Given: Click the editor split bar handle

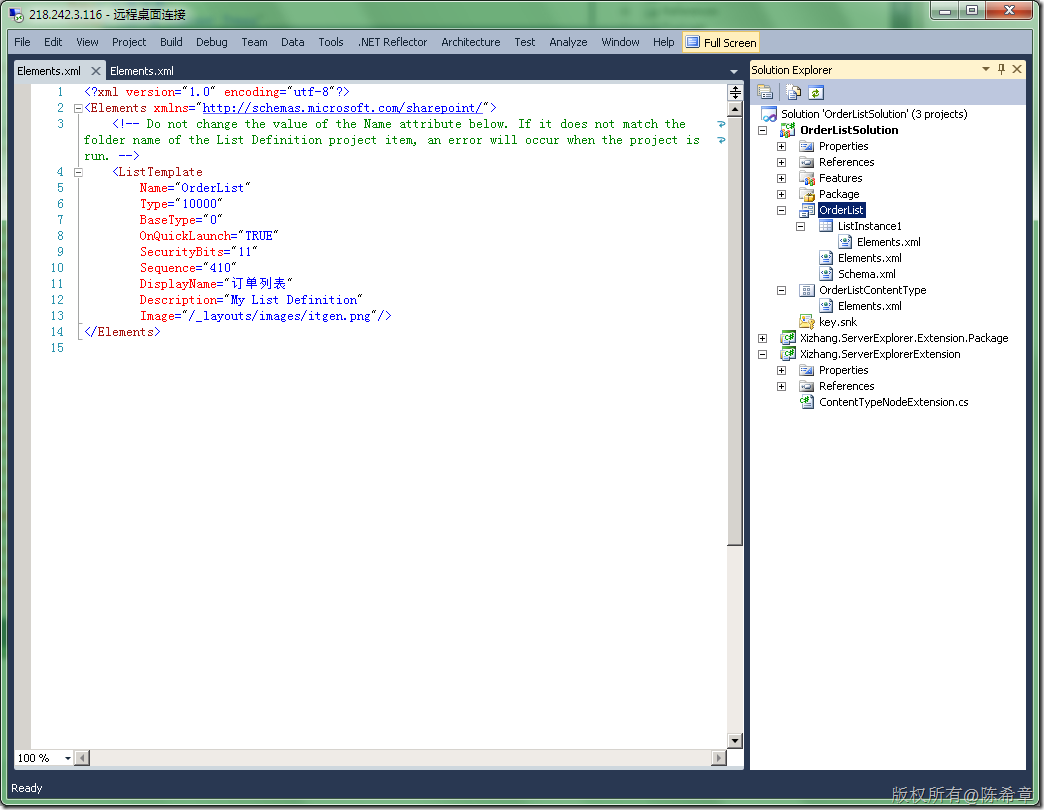Looking at the screenshot, I should tap(734, 93).
